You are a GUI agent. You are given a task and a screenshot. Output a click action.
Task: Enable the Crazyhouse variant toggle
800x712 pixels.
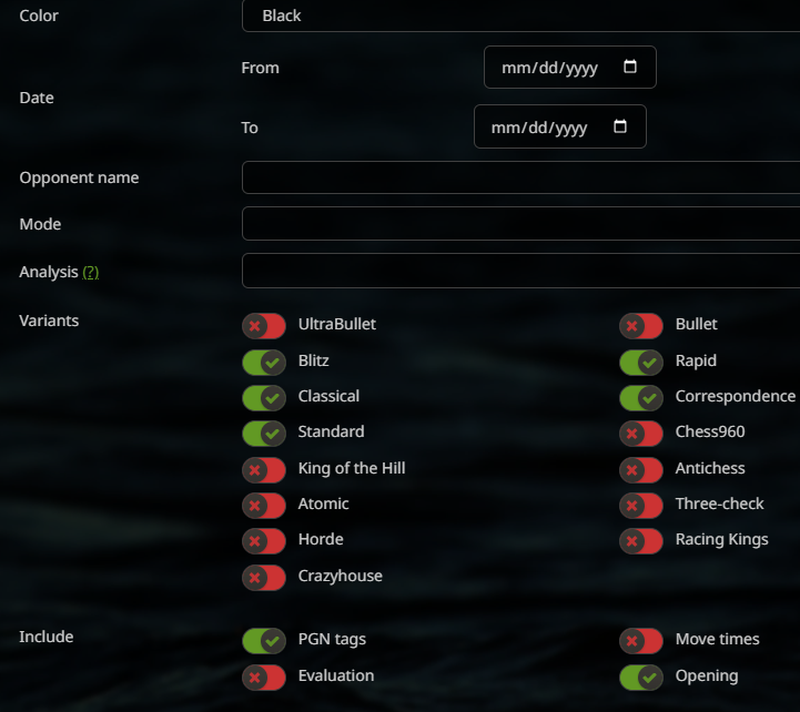pos(264,577)
